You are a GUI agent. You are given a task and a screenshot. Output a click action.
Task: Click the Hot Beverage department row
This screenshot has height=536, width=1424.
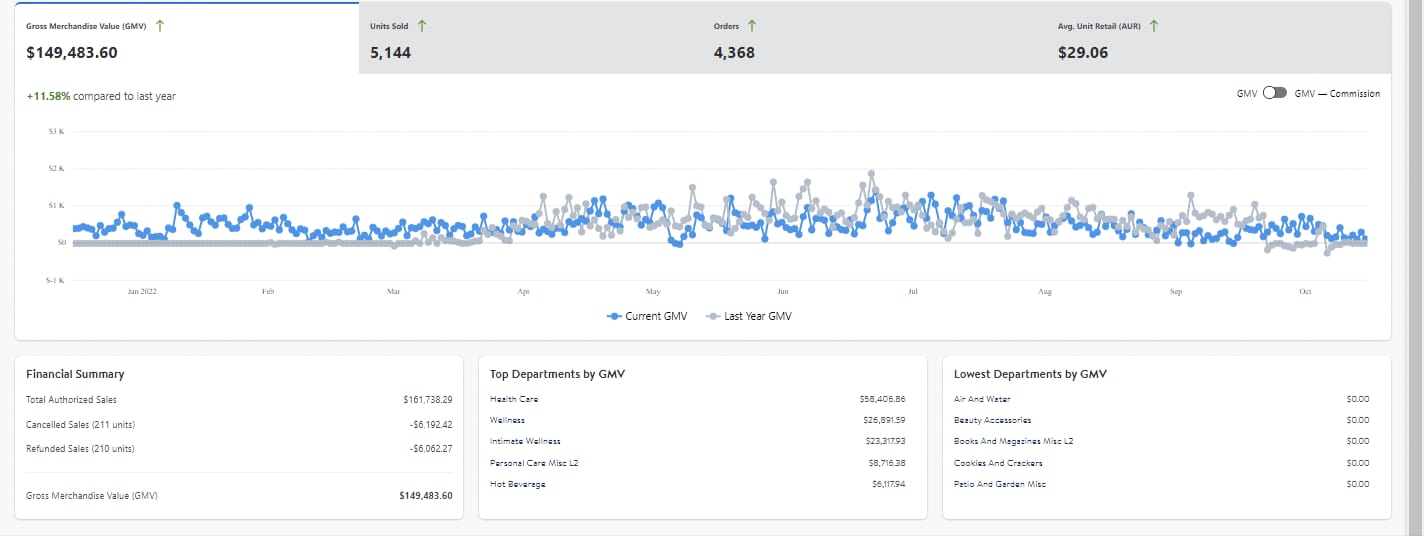(x=697, y=484)
